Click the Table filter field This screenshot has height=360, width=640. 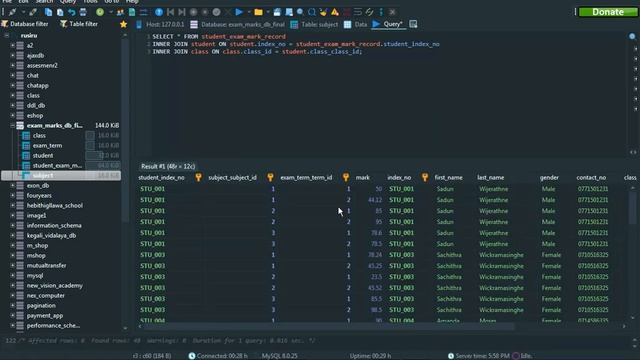(x=79, y=24)
